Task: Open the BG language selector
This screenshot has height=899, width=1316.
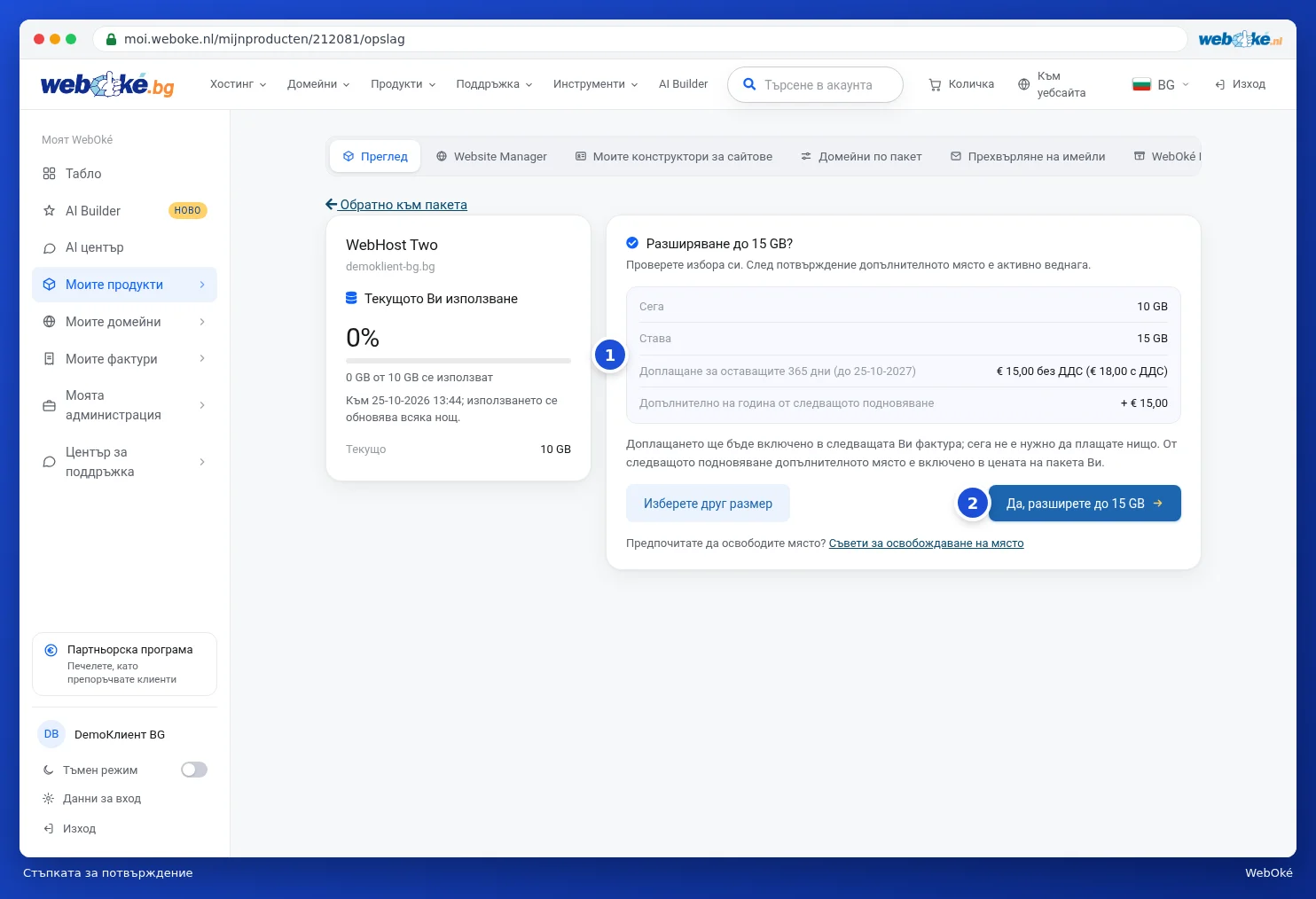Action: pos(1161,84)
